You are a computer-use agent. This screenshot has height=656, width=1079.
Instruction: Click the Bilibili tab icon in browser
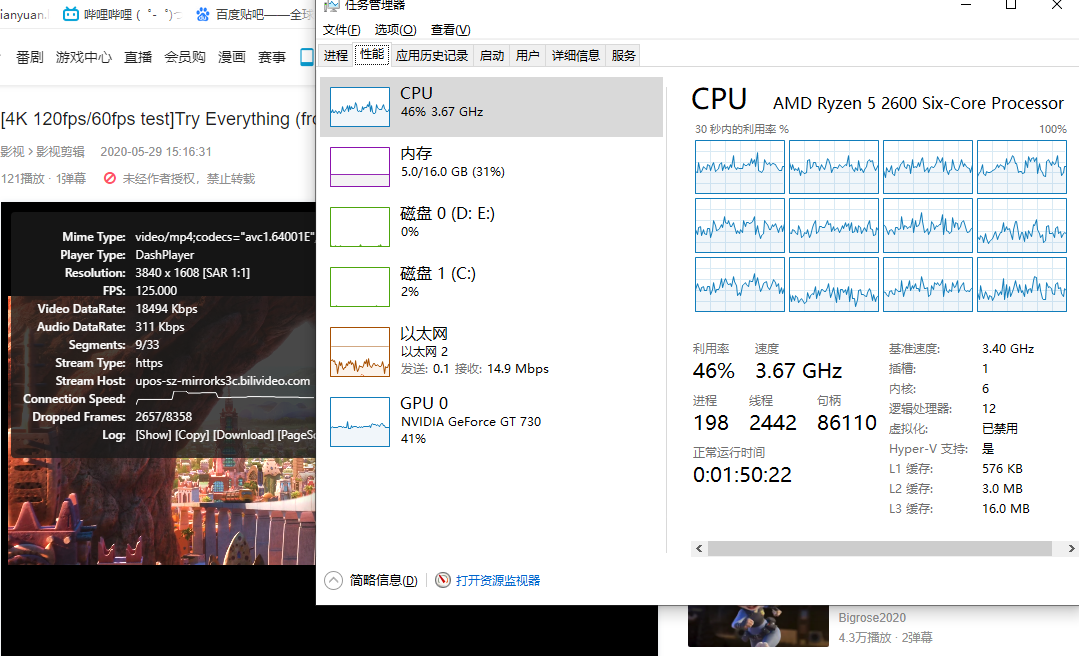71,14
